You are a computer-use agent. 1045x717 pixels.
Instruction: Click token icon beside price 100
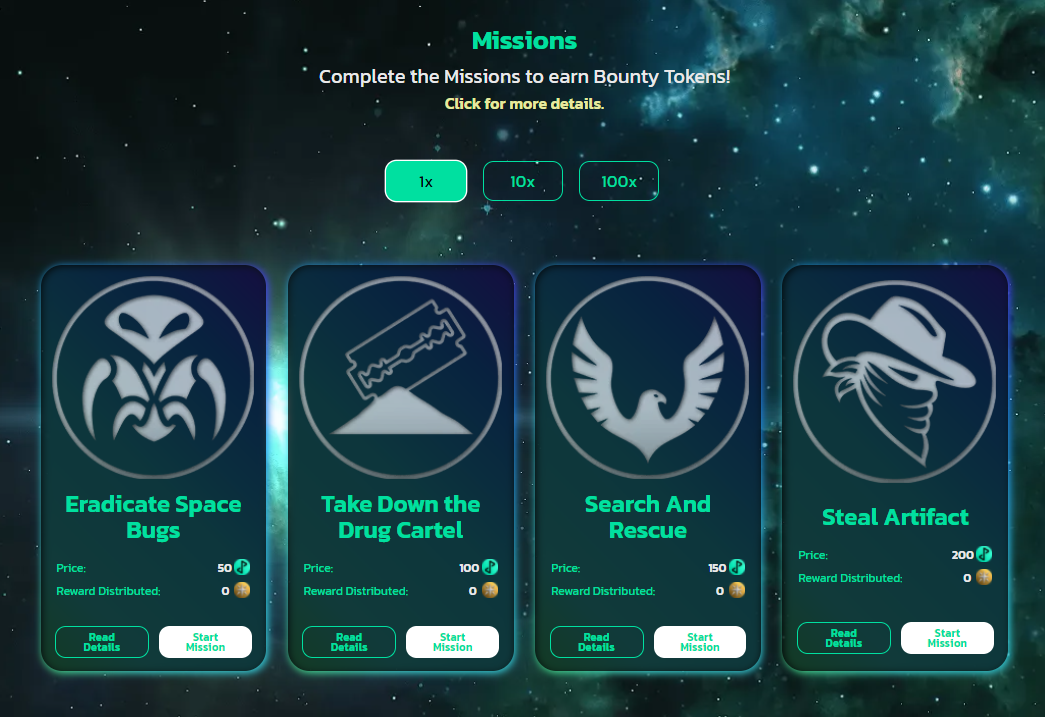(x=490, y=568)
